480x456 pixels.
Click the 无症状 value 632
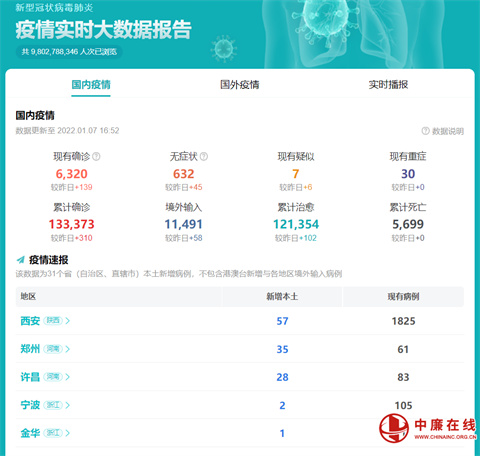coord(183,174)
